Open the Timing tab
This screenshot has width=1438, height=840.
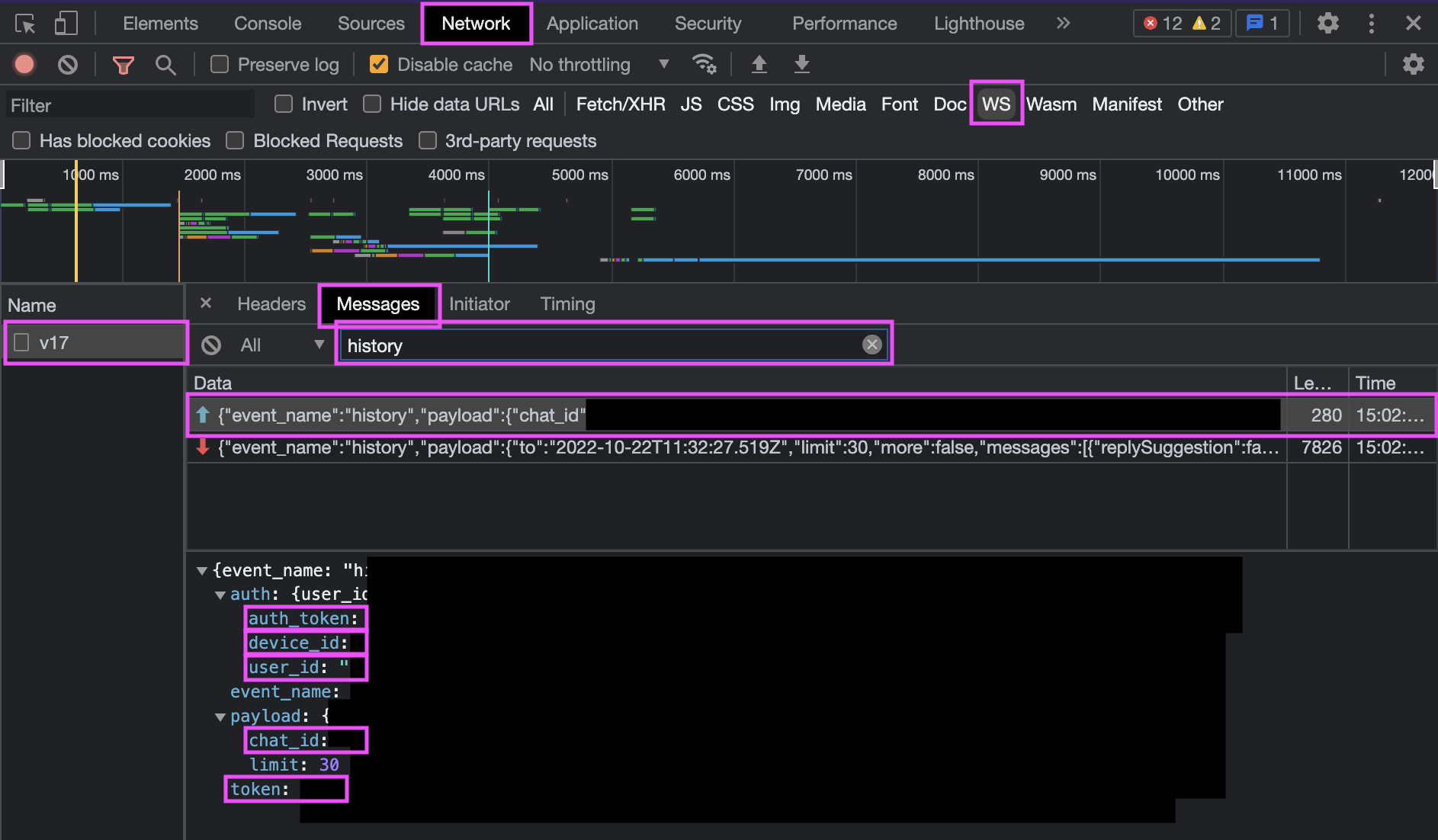(x=567, y=303)
